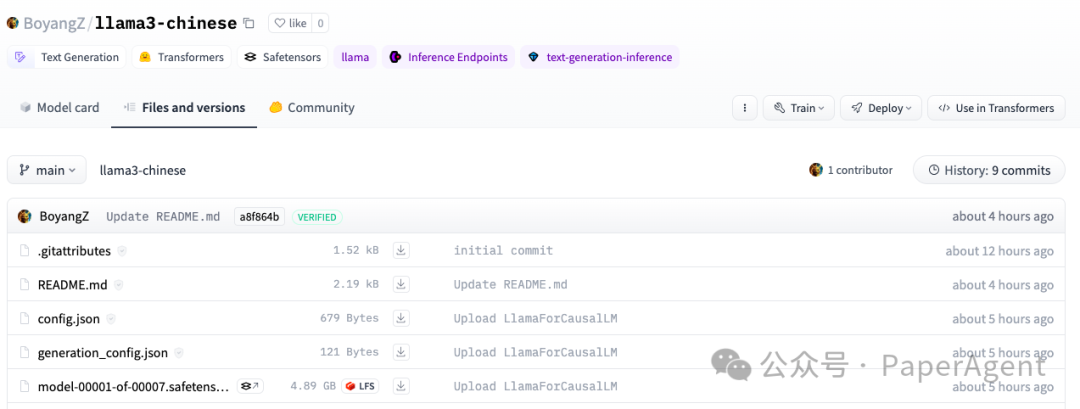Open the BoyangZ namespace link in title
The width and height of the screenshot is (1080, 409).
pyautogui.click(x=54, y=23)
